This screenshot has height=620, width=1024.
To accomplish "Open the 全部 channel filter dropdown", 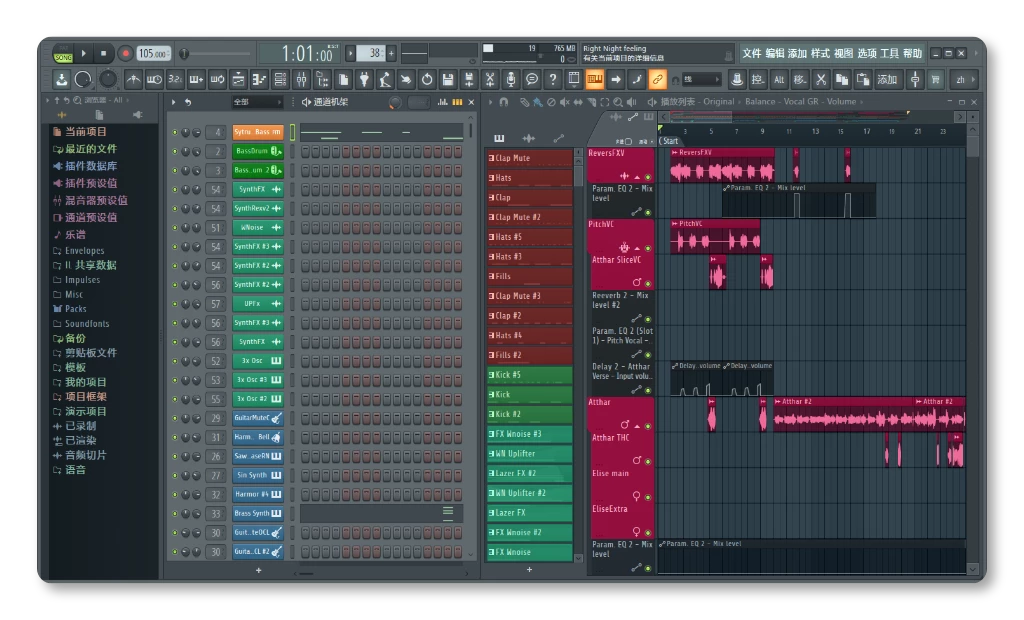I will pos(257,102).
